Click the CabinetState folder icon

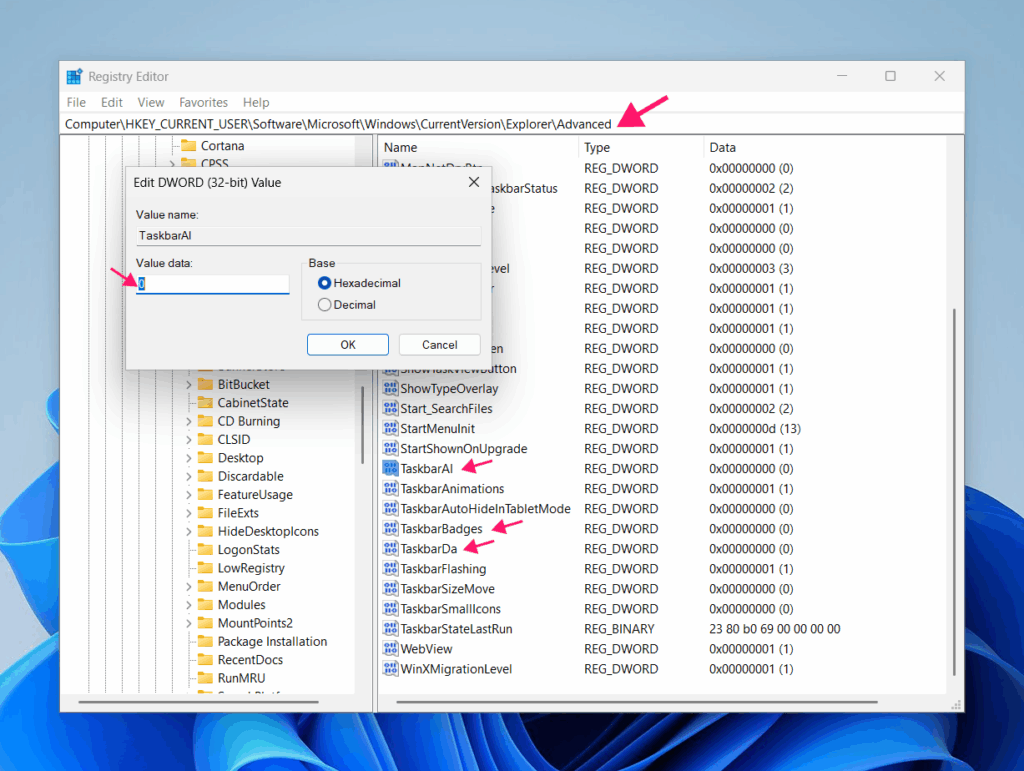[206, 402]
